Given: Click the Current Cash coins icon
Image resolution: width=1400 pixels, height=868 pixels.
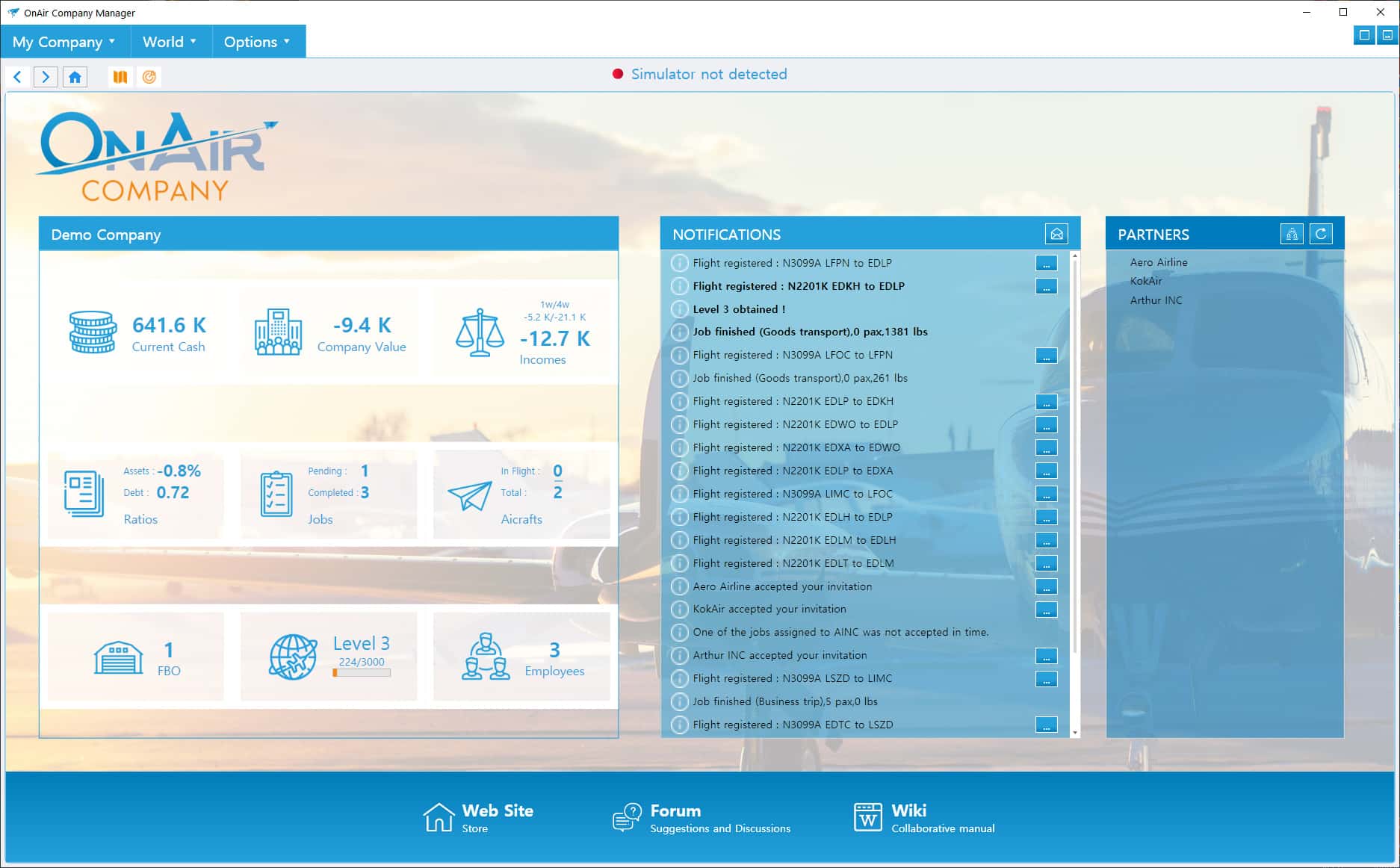Looking at the screenshot, I should [93, 332].
